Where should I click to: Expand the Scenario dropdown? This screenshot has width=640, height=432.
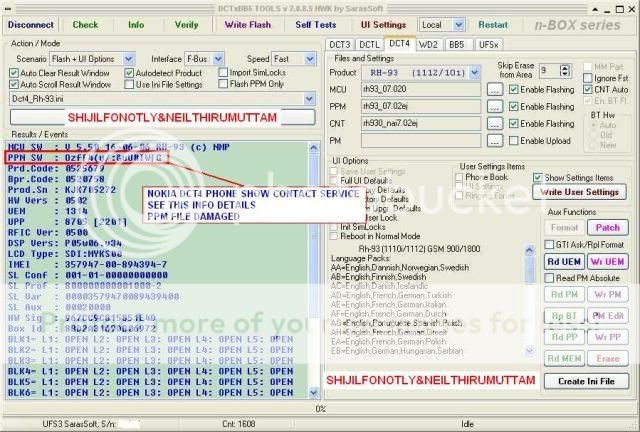pyautogui.click(x=129, y=59)
